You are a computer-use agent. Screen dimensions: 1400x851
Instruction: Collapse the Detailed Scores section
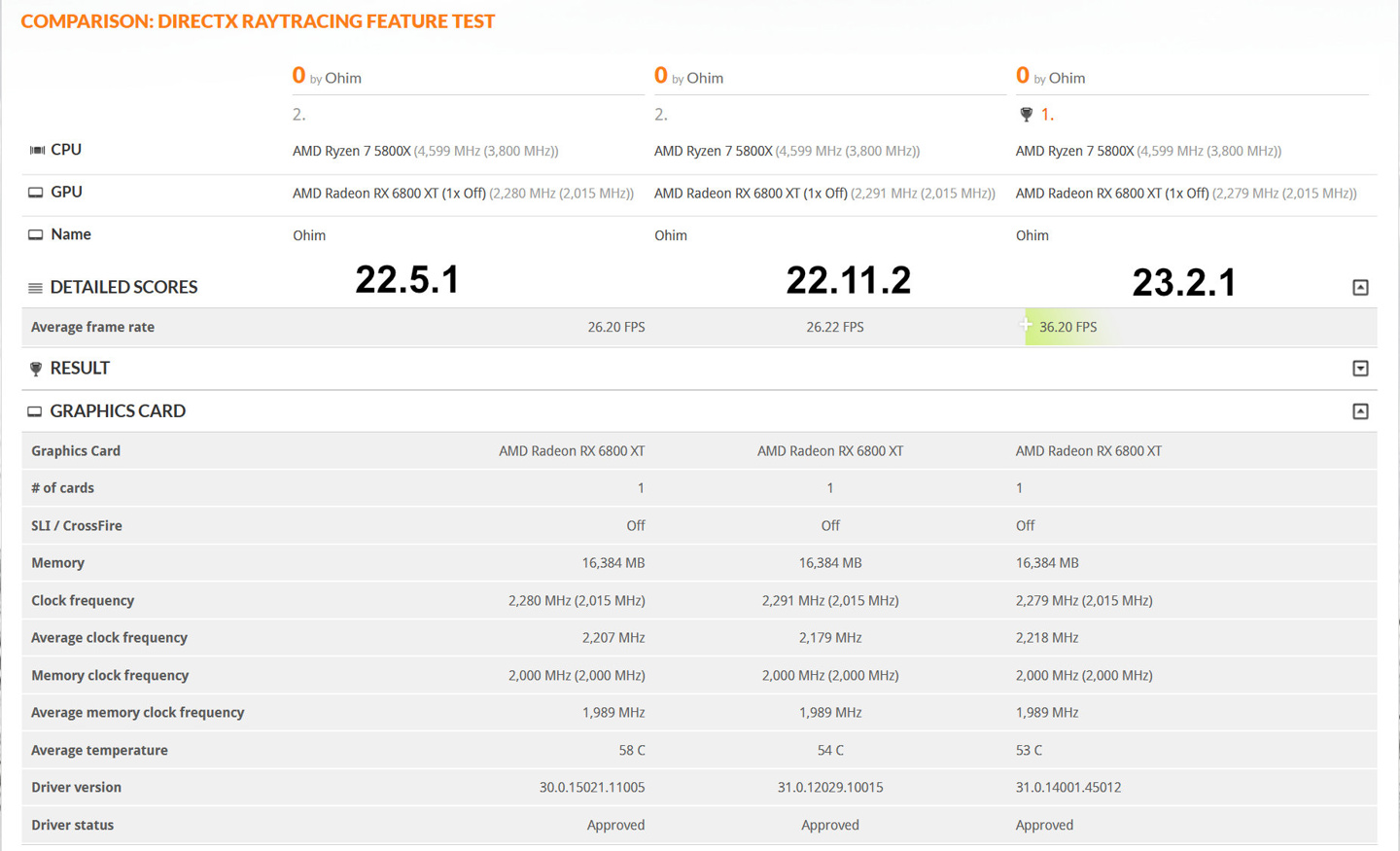pyautogui.click(x=1360, y=287)
